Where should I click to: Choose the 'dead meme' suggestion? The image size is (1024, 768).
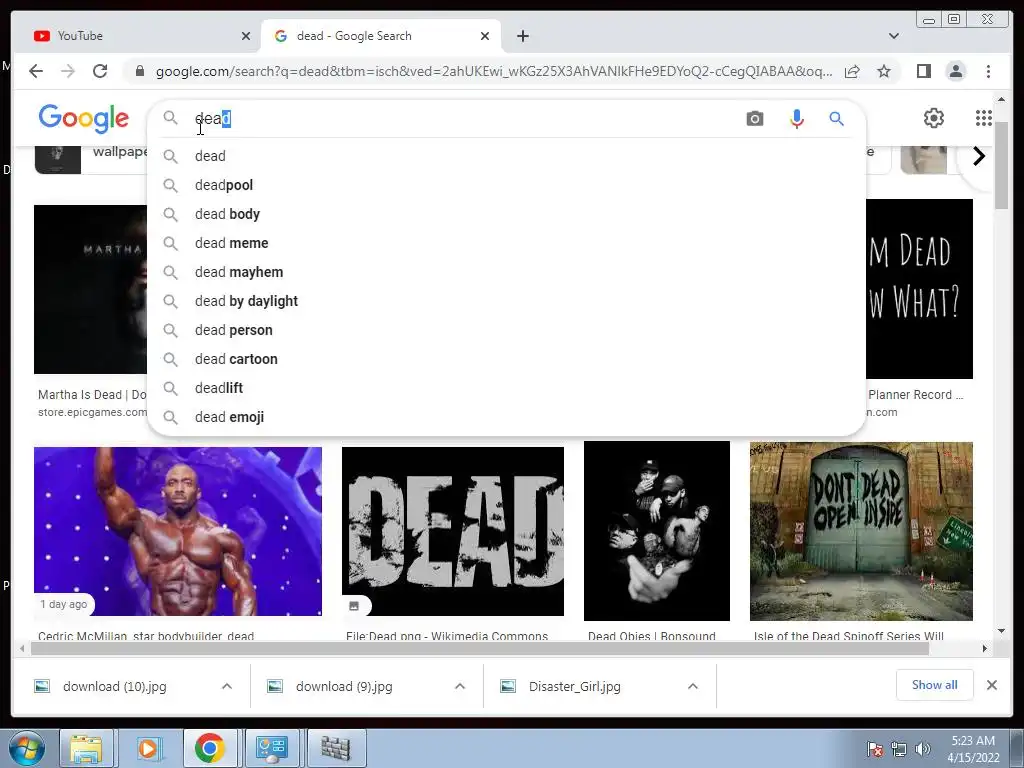coord(506,243)
